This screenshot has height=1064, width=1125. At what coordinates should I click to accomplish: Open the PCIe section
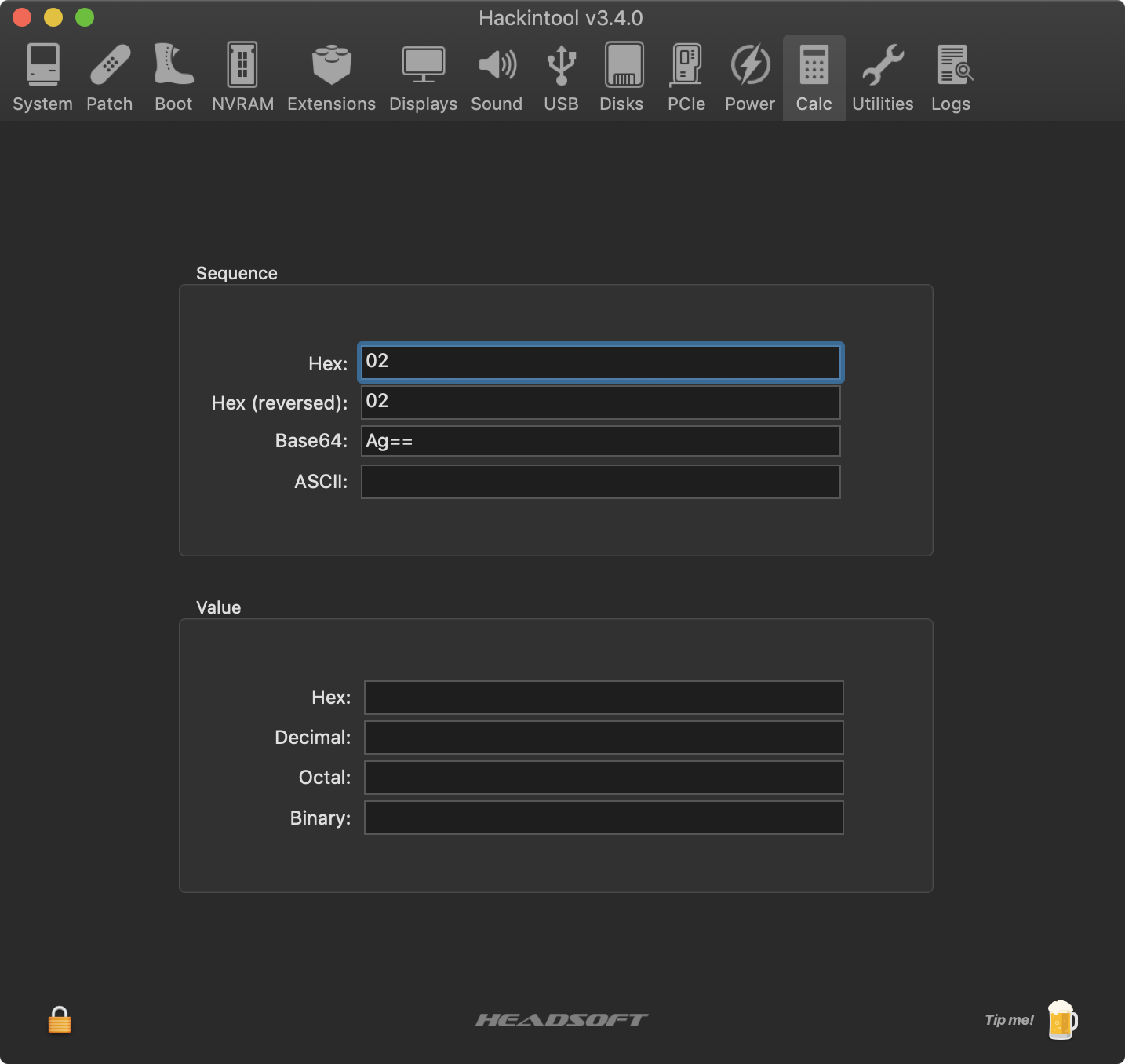pos(686,78)
